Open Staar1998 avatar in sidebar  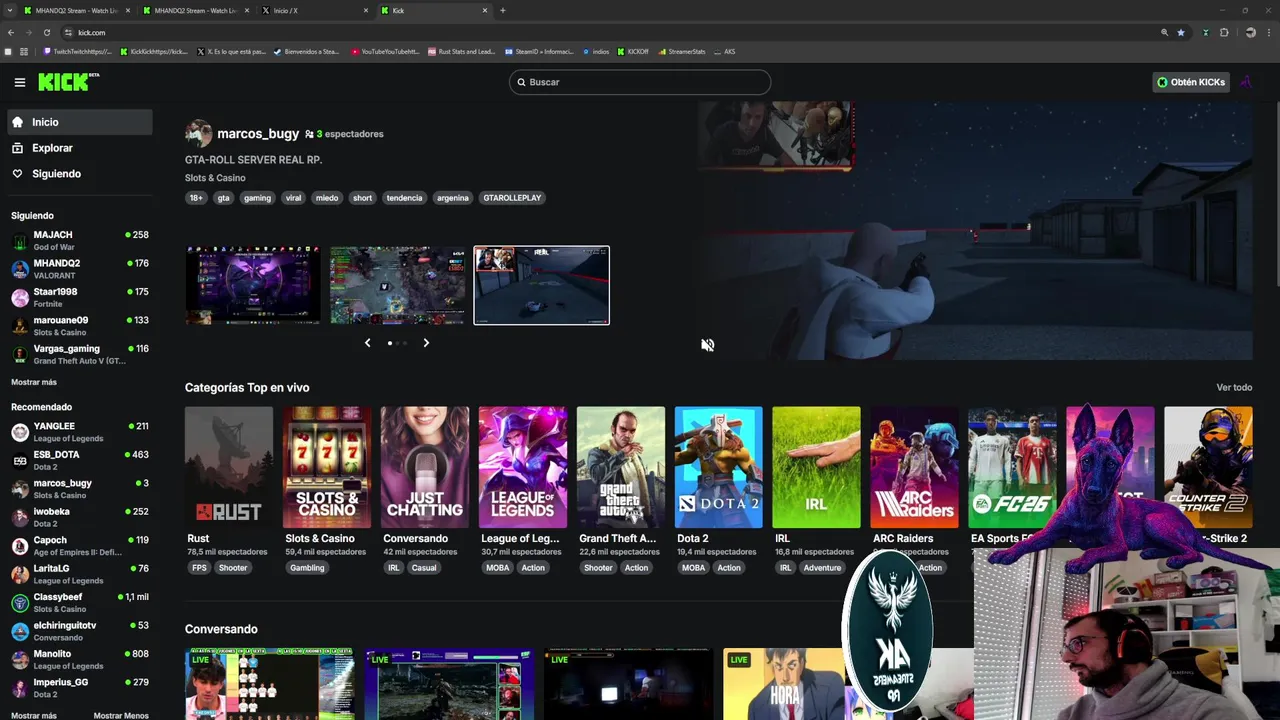coord(20,298)
